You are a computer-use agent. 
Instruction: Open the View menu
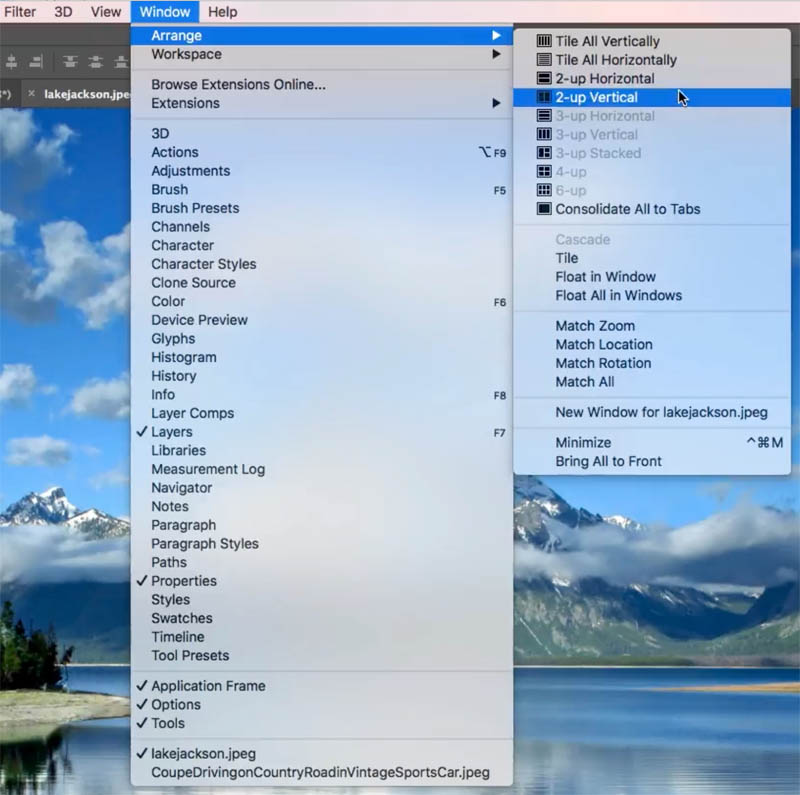(x=106, y=12)
